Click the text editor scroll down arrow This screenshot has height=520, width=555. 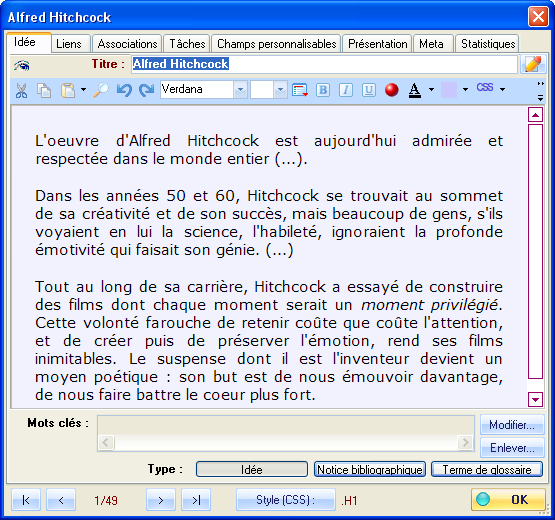pyautogui.click(x=536, y=400)
